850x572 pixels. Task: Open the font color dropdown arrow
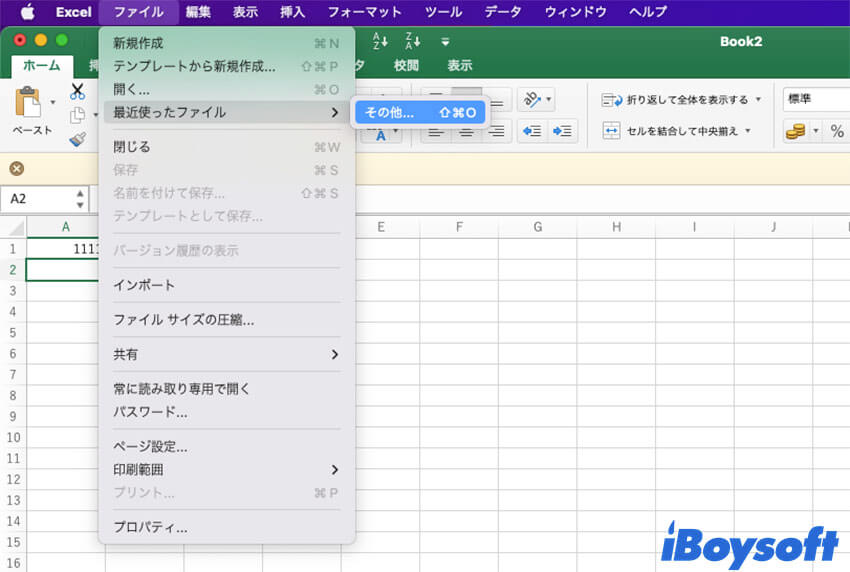point(396,131)
